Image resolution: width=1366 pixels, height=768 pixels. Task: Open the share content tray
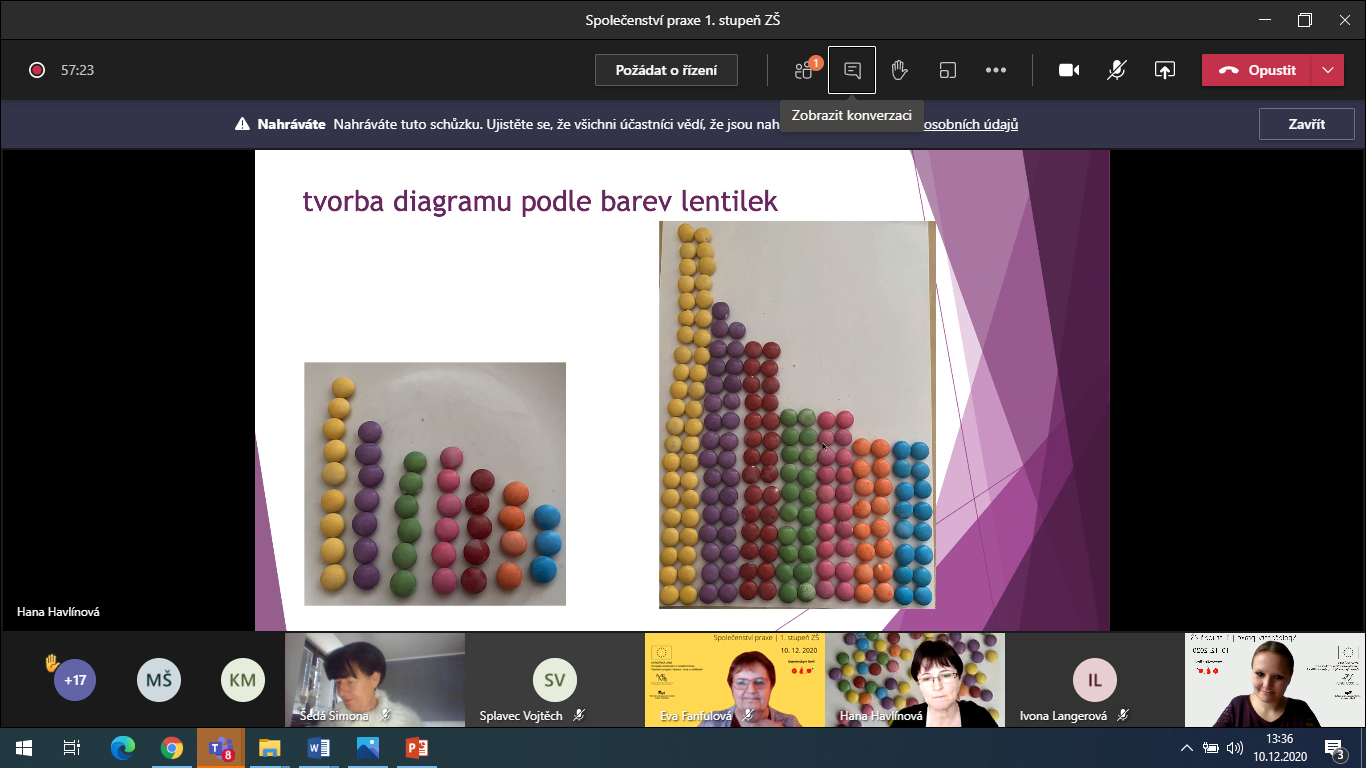pyautogui.click(x=1164, y=70)
